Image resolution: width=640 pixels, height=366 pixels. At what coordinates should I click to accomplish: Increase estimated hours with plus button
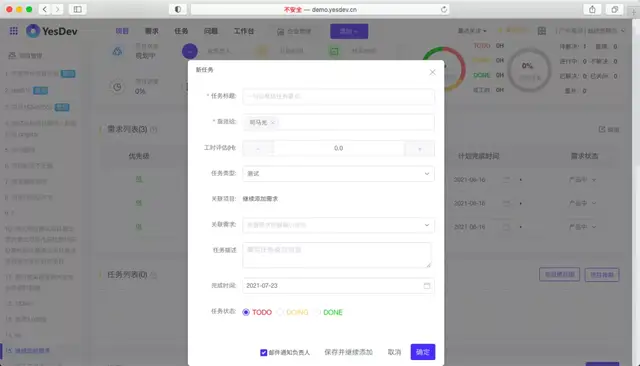420,149
